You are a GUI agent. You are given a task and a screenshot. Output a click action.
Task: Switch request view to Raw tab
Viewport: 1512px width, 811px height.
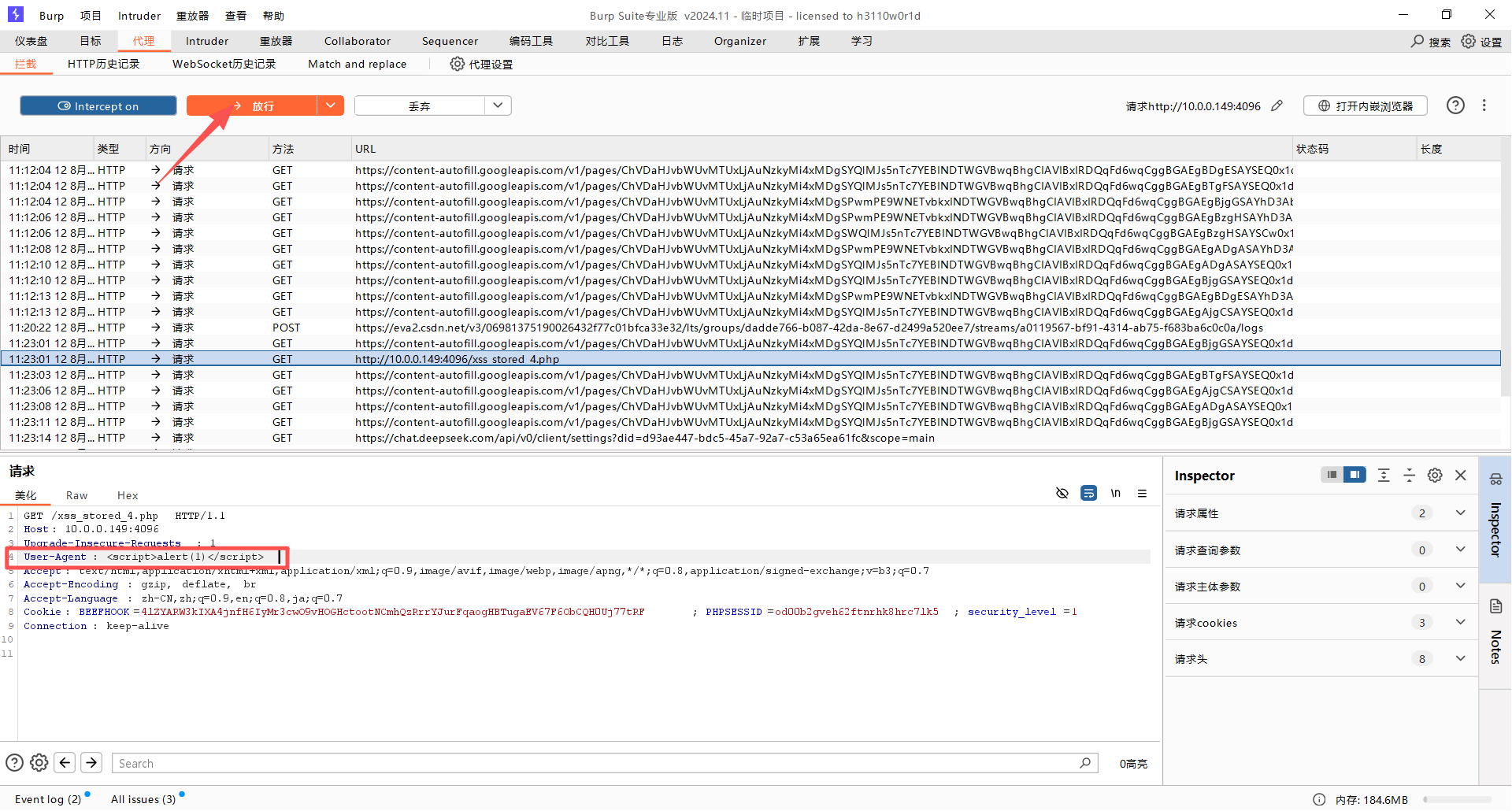[77, 495]
